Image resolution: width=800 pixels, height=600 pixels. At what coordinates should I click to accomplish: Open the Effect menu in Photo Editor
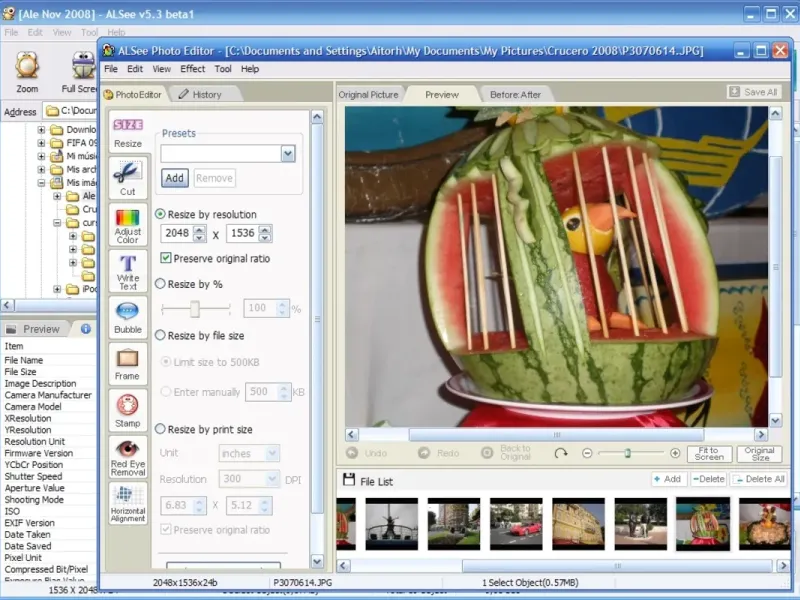point(192,69)
